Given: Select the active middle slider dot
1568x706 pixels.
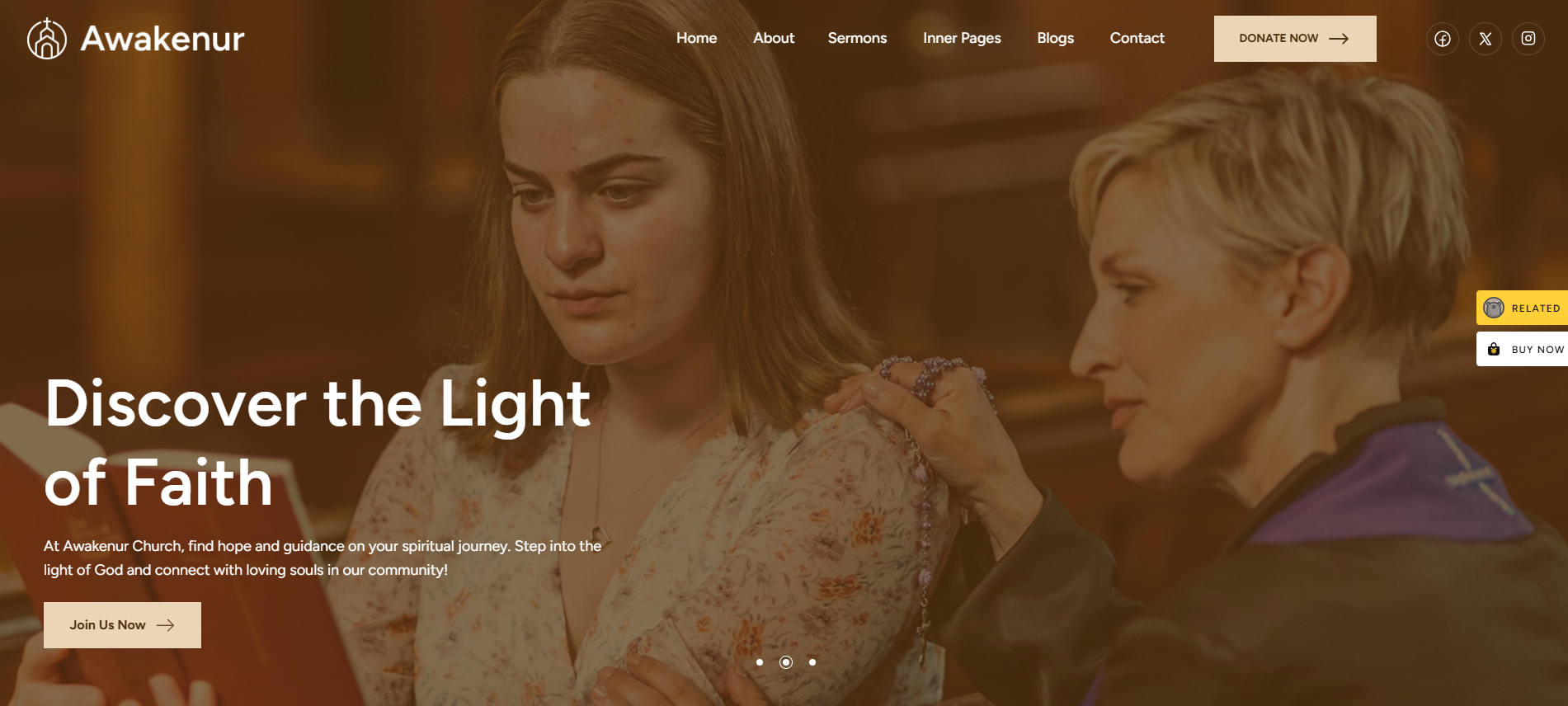Looking at the screenshot, I should (x=786, y=662).
